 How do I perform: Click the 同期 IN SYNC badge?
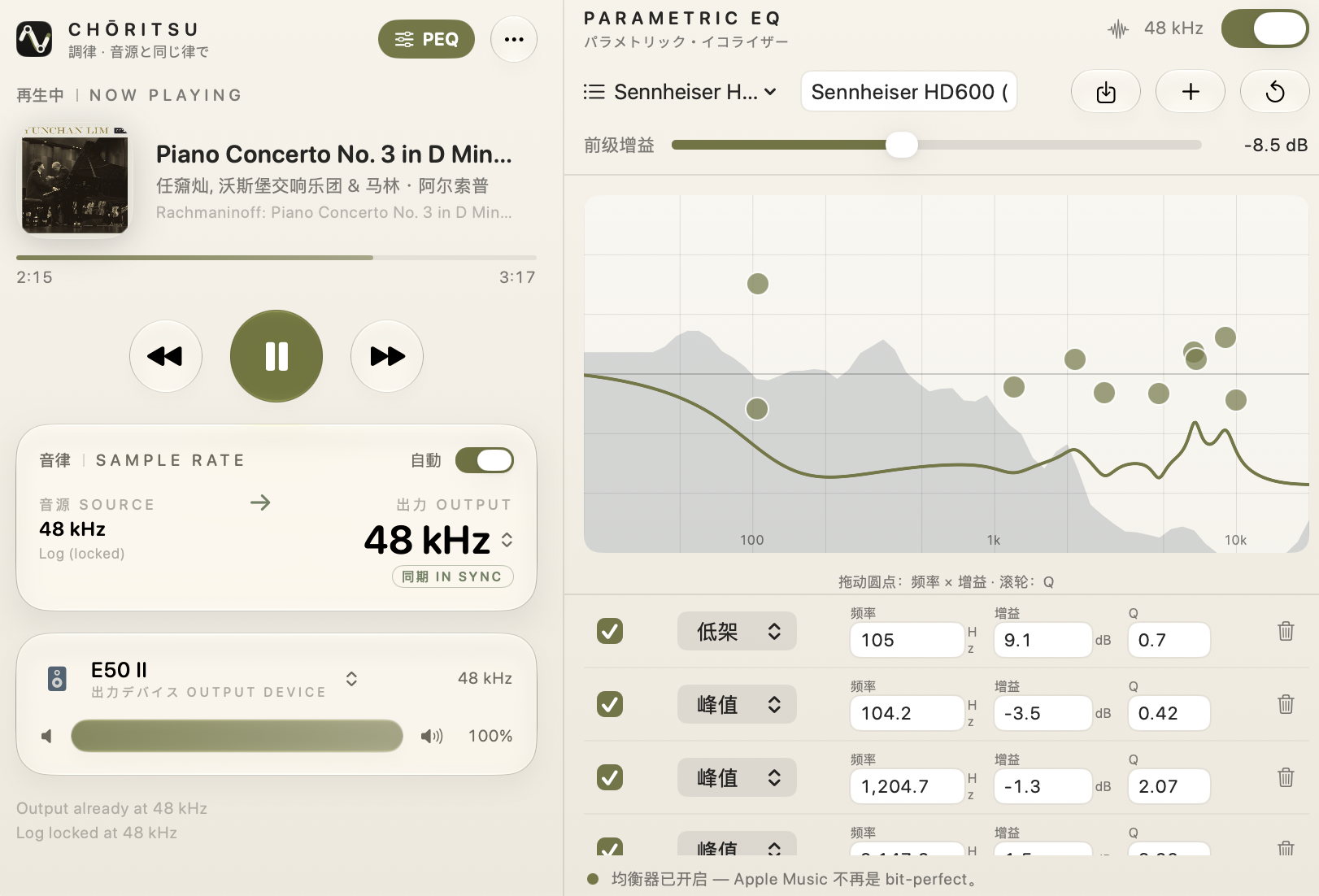pyautogui.click(x=453, y=576)
